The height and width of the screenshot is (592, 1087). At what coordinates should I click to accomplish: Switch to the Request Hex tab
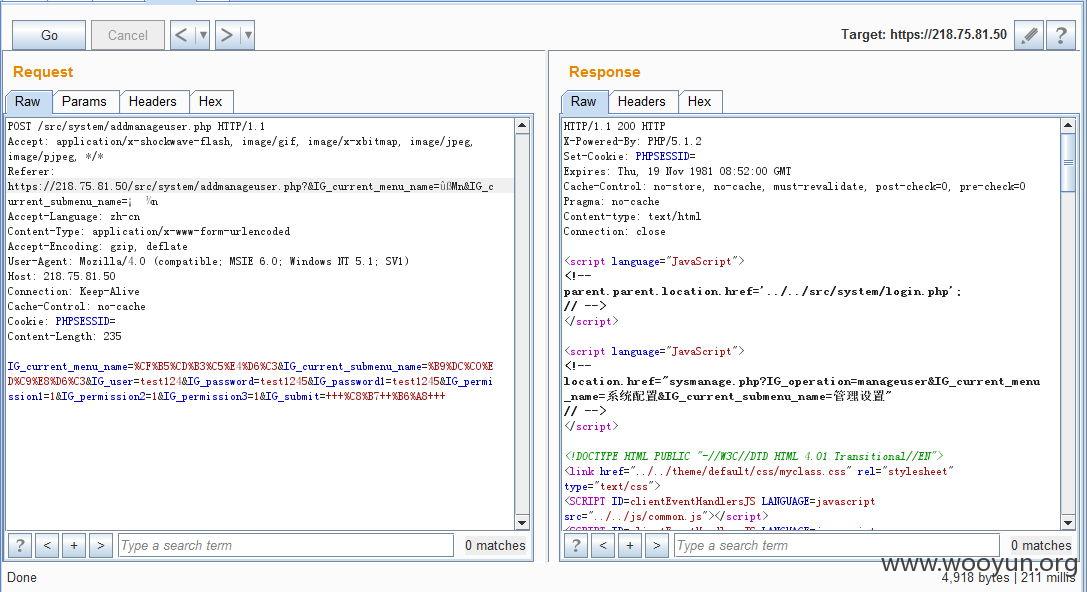point(211,101)
